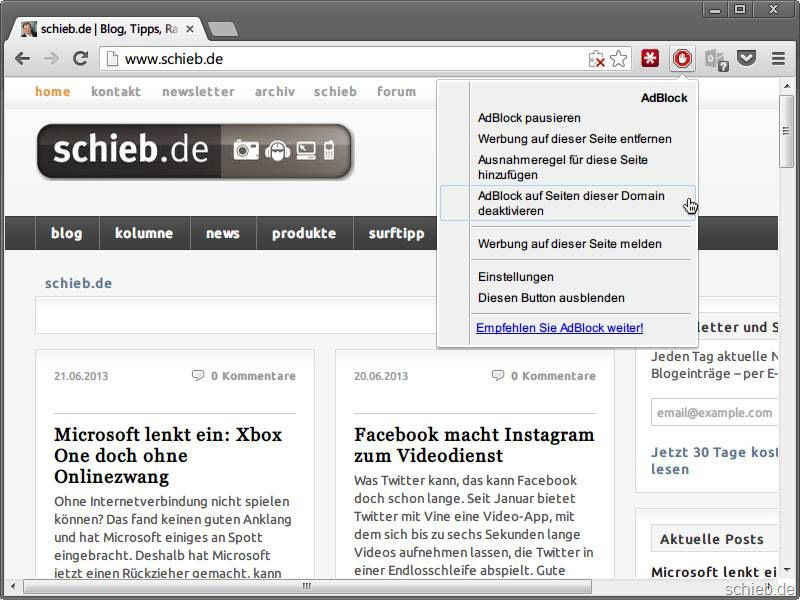Click the browser forward arrow
800x600 pixels.
[52, 59]
